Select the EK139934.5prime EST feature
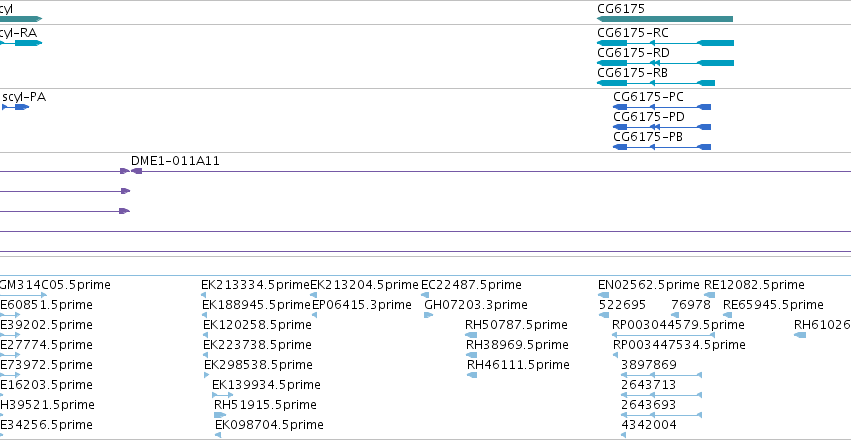 tap(223, 395)
